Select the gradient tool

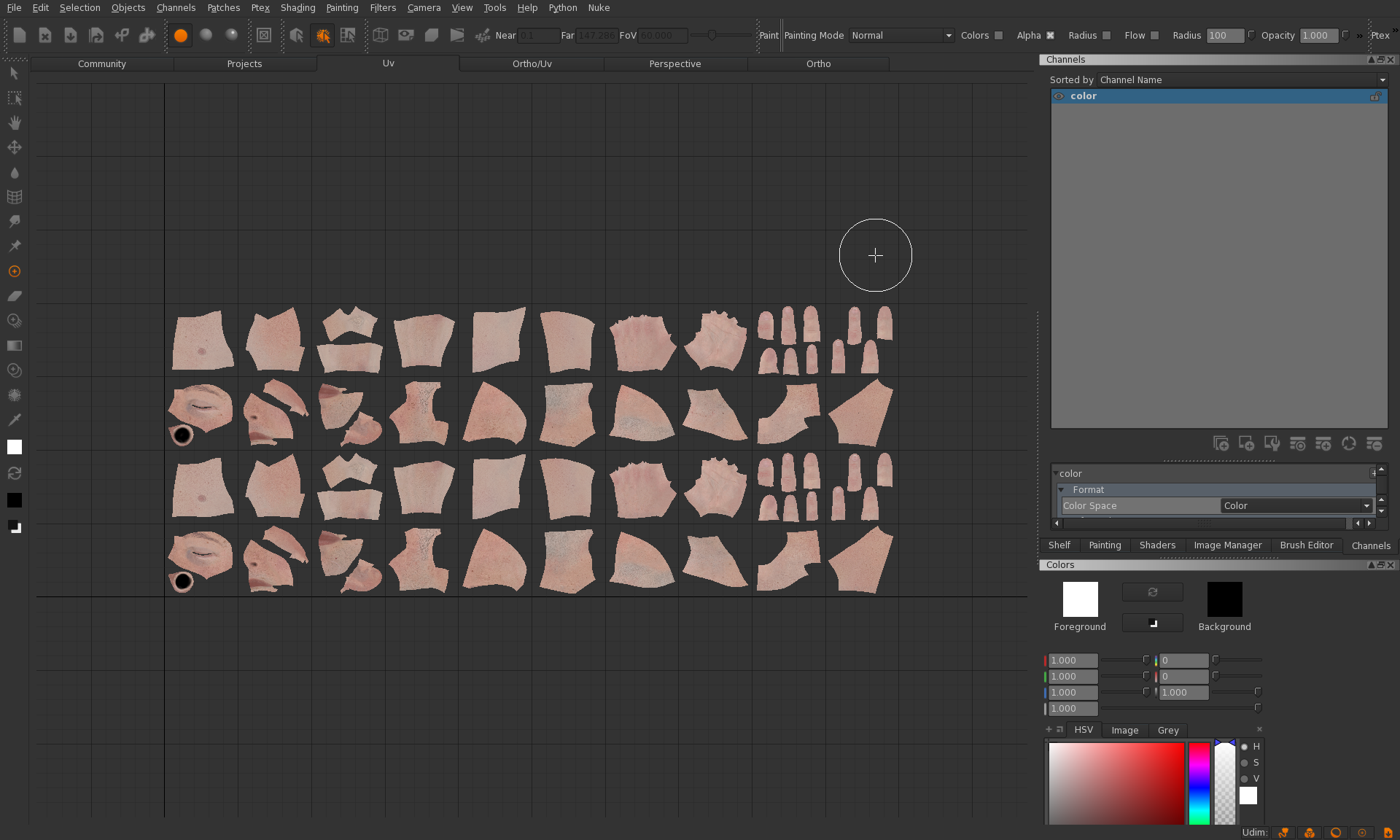(14, 346)
